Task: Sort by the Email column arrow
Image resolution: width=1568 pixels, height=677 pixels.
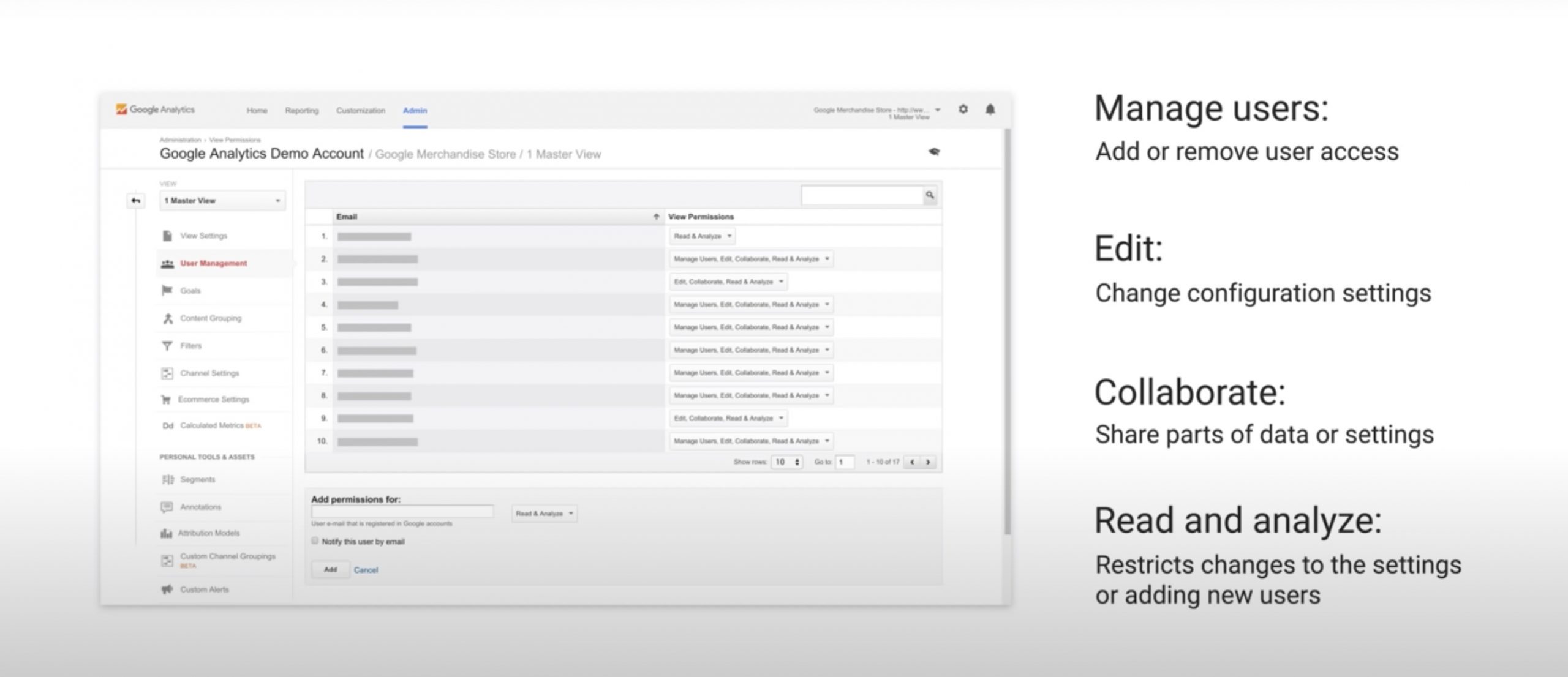Action: 656,217
